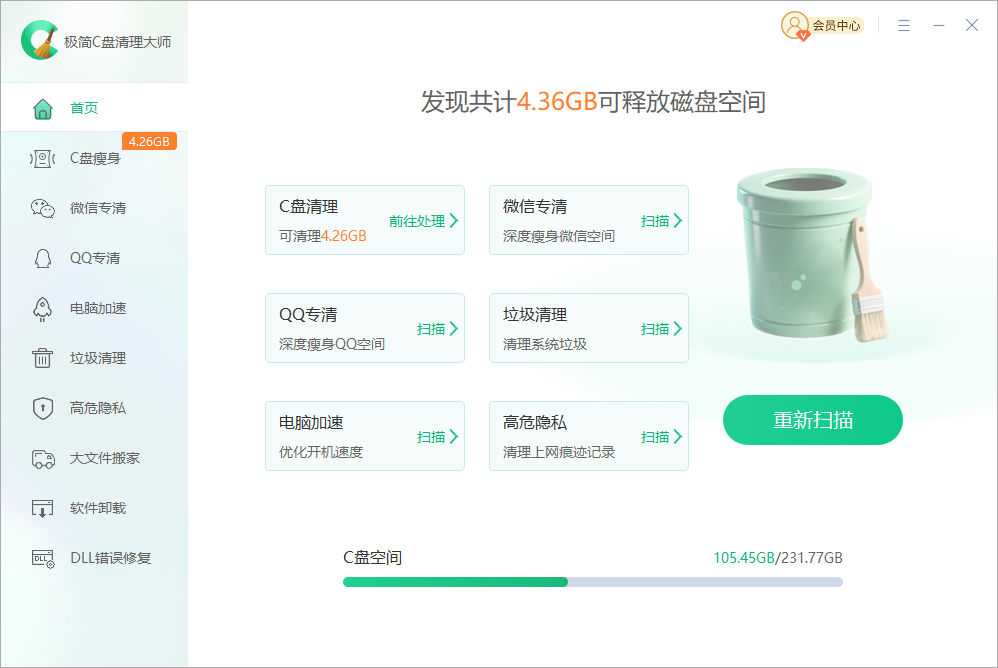Click the 垃圾清理 card title
998x668 pixels.
[535, 315]
